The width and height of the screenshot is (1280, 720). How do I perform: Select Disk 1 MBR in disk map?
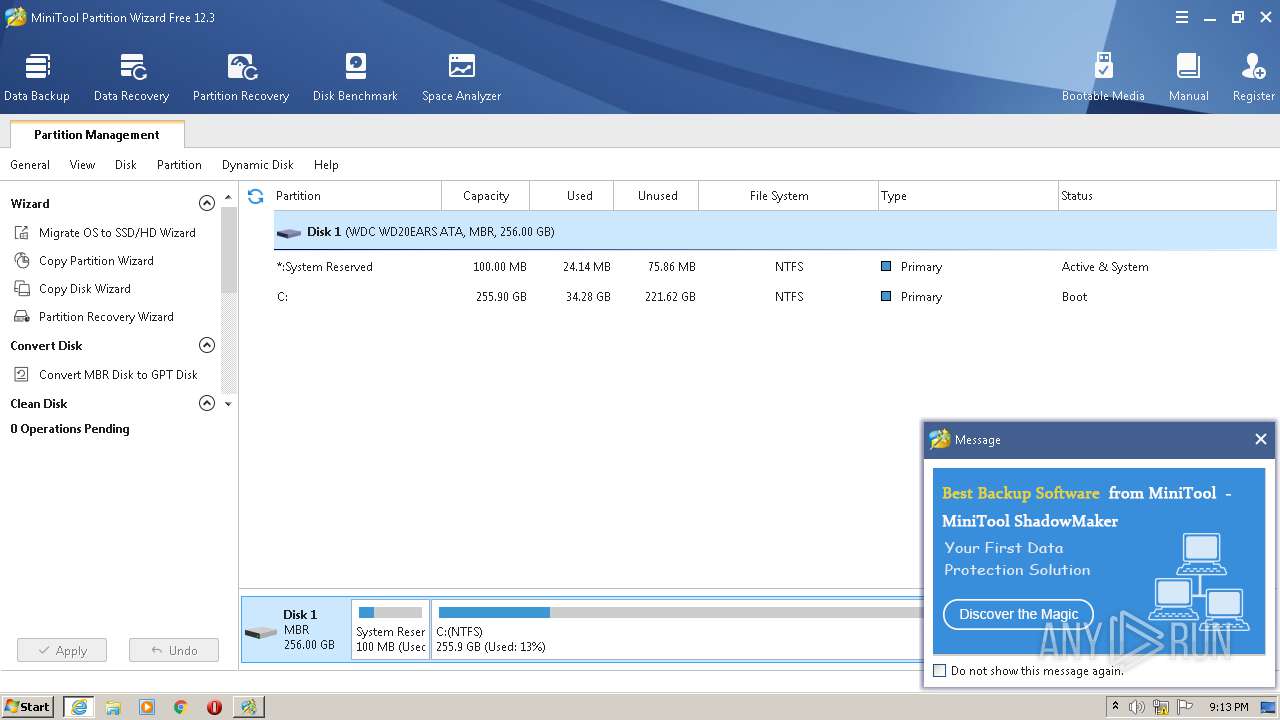pyautogui.click(x=296, y=629)
